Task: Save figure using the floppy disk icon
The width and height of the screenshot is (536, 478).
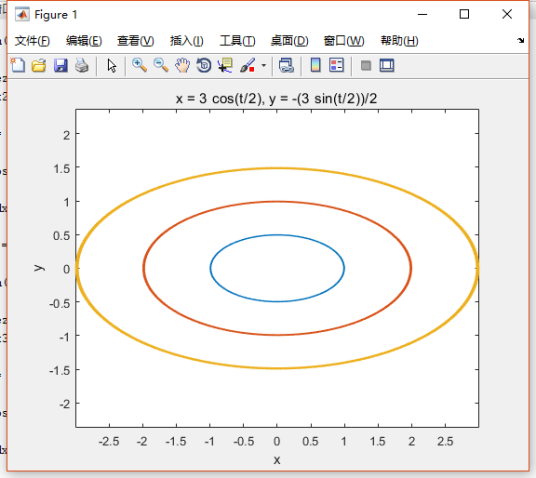Action: [61, 65]
